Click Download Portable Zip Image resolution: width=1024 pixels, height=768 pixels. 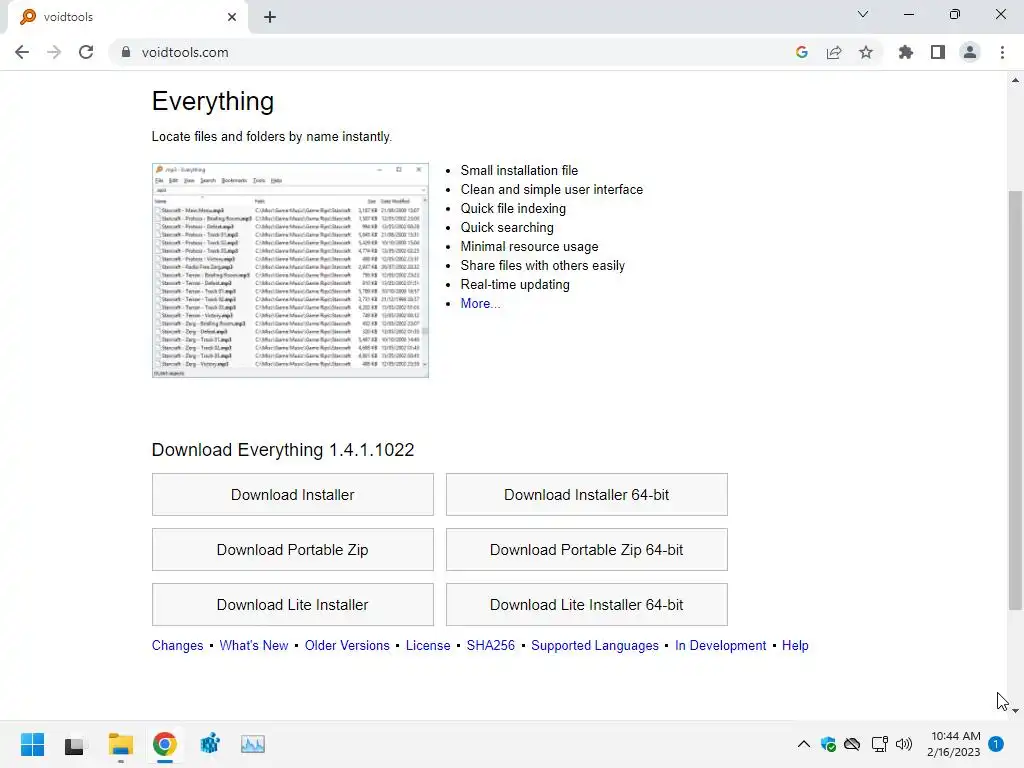pos(293,549)
